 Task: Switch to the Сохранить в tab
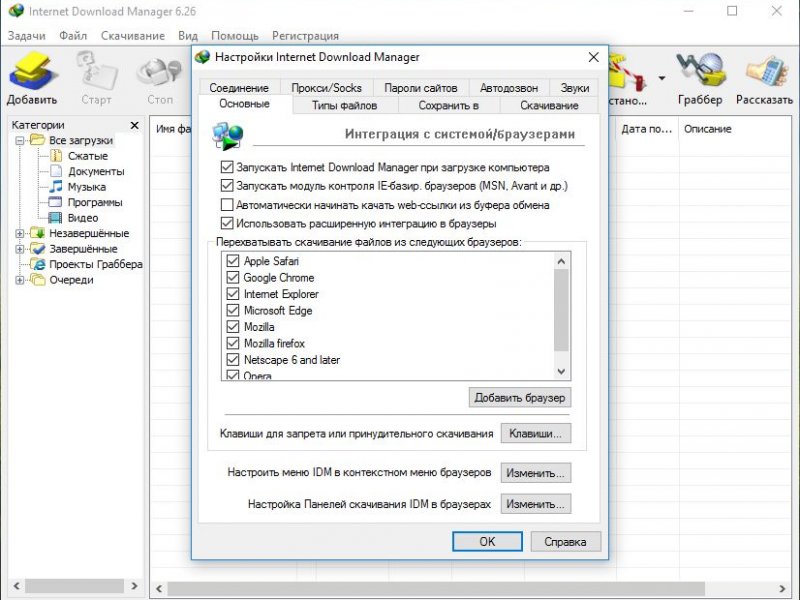(x=448, y=105)
